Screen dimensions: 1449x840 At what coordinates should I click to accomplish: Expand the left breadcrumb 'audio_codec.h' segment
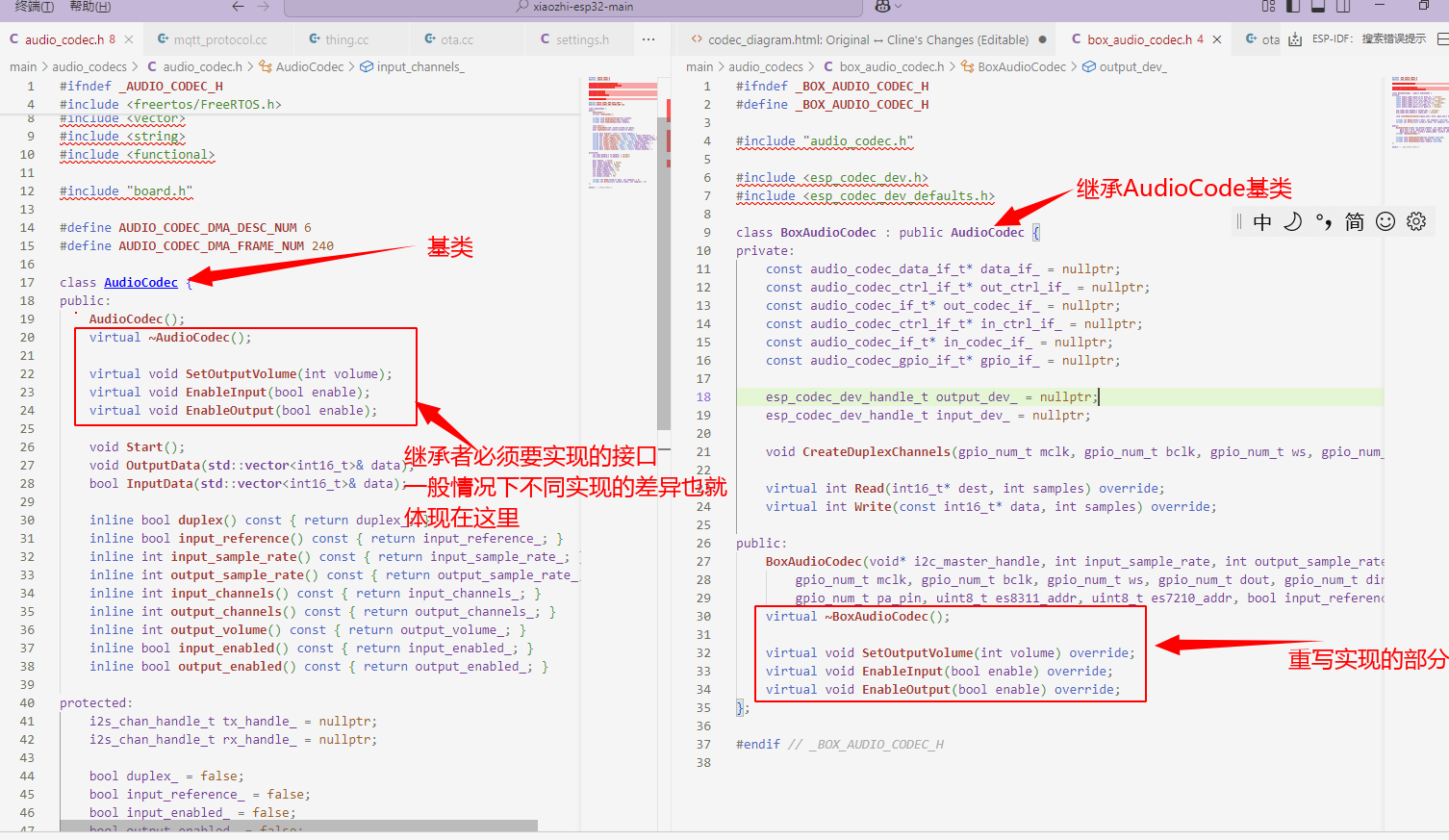pyautogui.click(x=202, y=66)
